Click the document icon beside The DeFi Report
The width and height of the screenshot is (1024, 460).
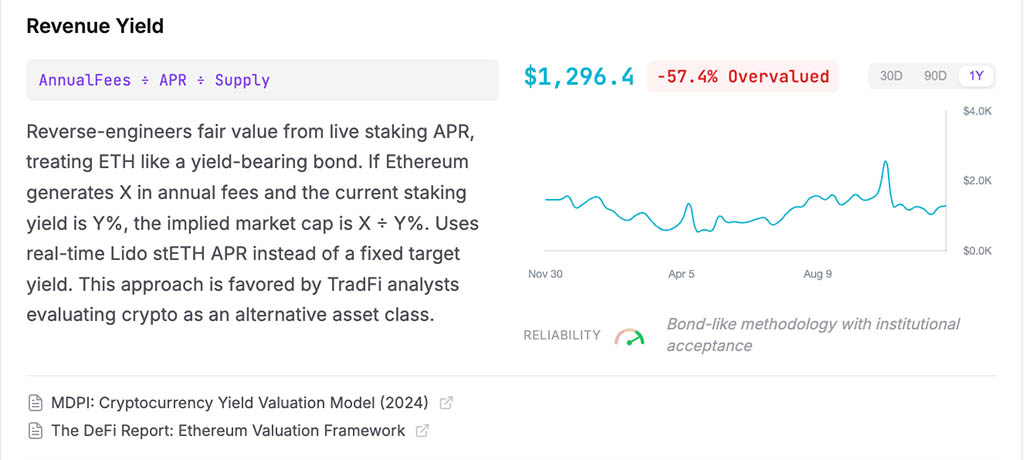pos(36,431)
